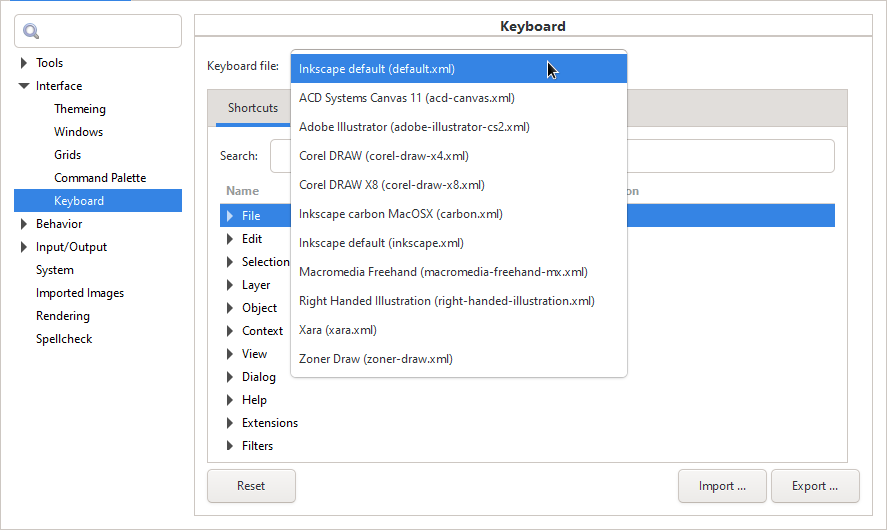
Task: Expand the Extensions shortcuts group
Action: point(230,423)
